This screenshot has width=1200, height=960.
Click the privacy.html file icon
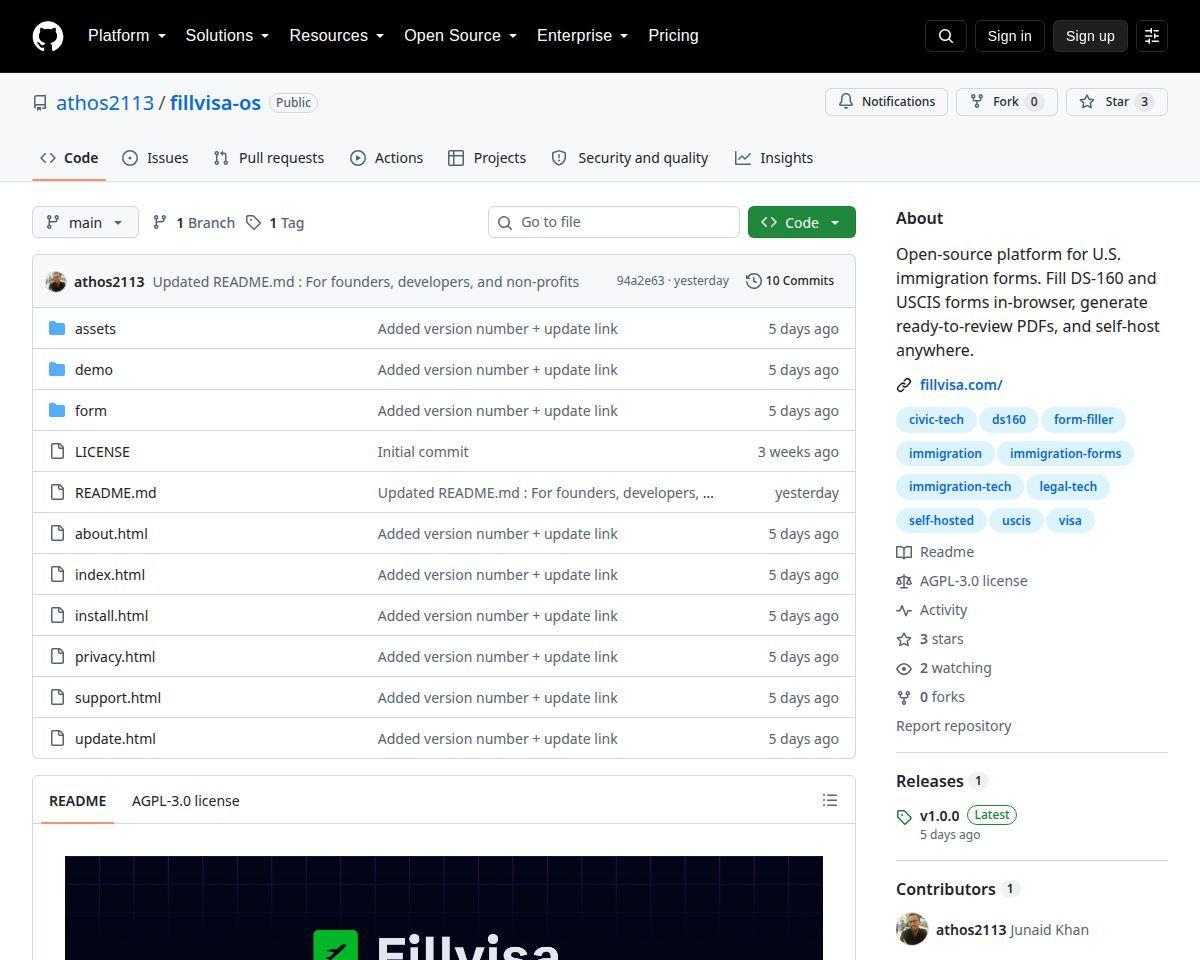57,656
